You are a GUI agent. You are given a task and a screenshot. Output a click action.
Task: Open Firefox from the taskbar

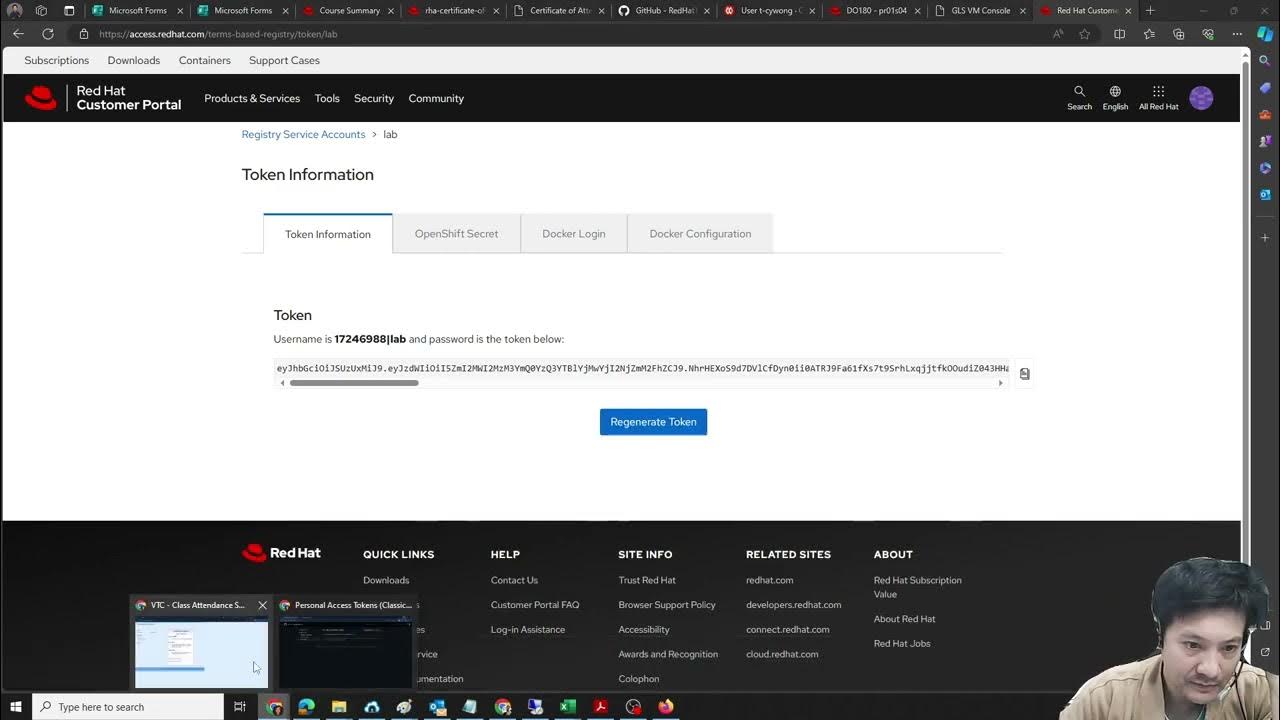(665, 707)
